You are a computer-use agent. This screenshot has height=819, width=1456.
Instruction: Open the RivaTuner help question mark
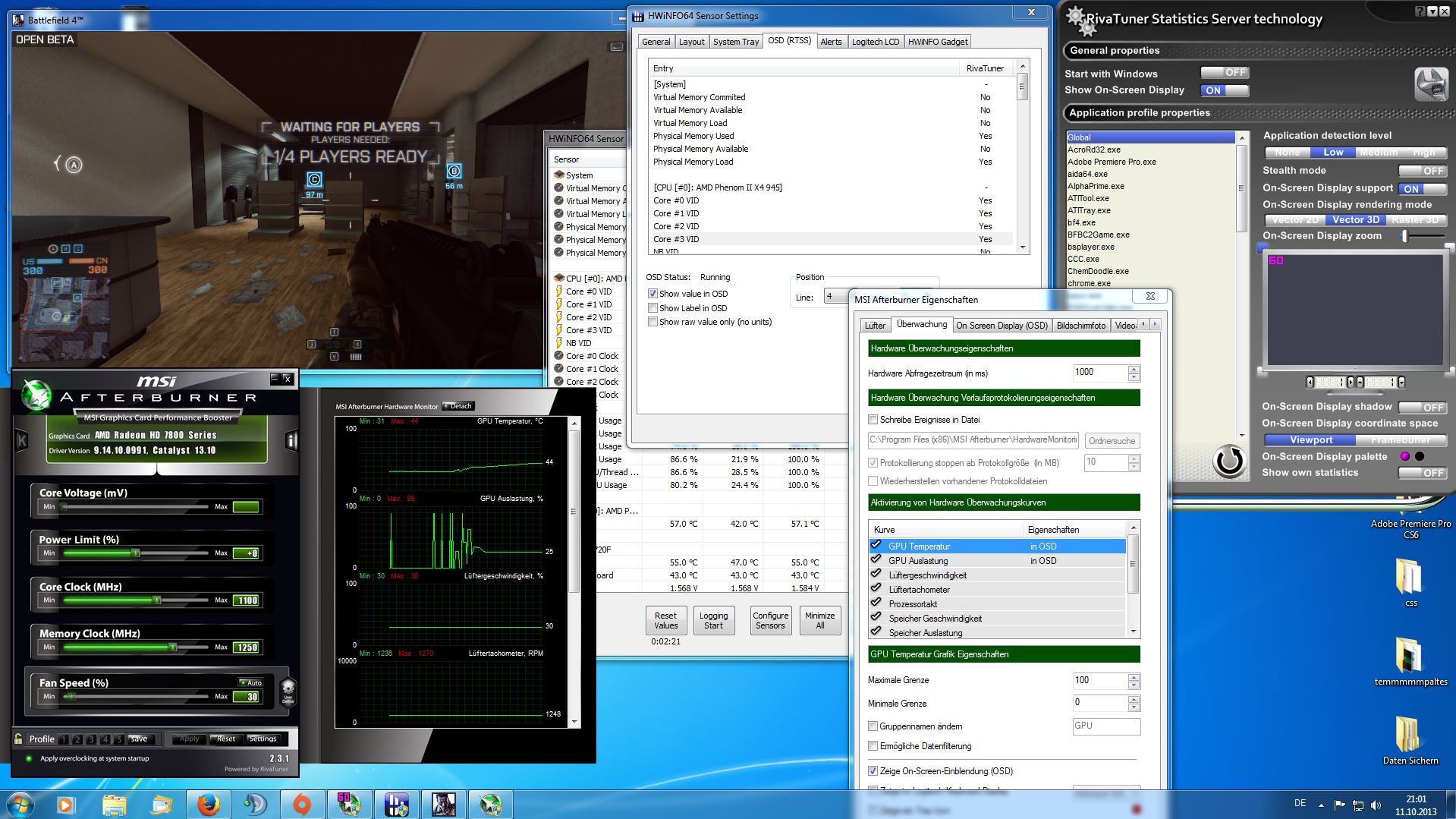[1420, 11]
